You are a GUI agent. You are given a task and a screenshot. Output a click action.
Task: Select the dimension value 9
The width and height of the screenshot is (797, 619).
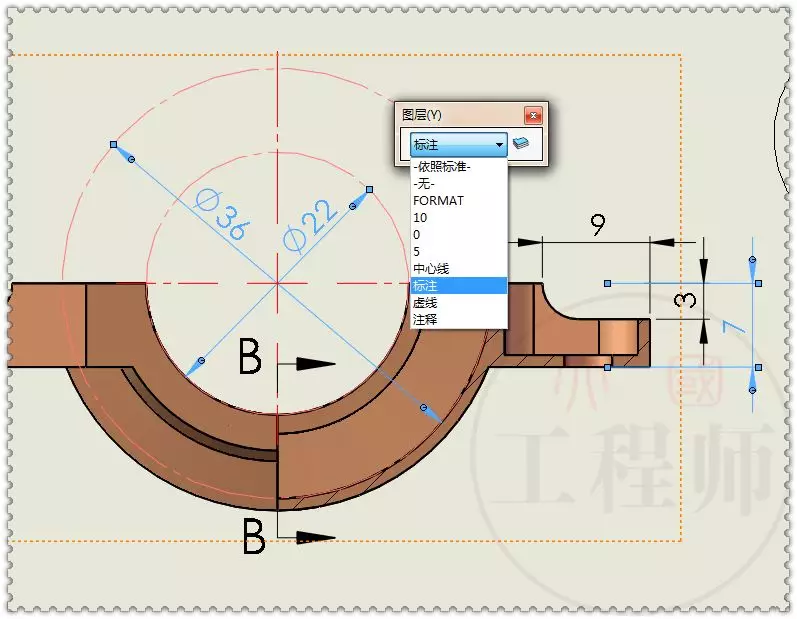point(598,224)
